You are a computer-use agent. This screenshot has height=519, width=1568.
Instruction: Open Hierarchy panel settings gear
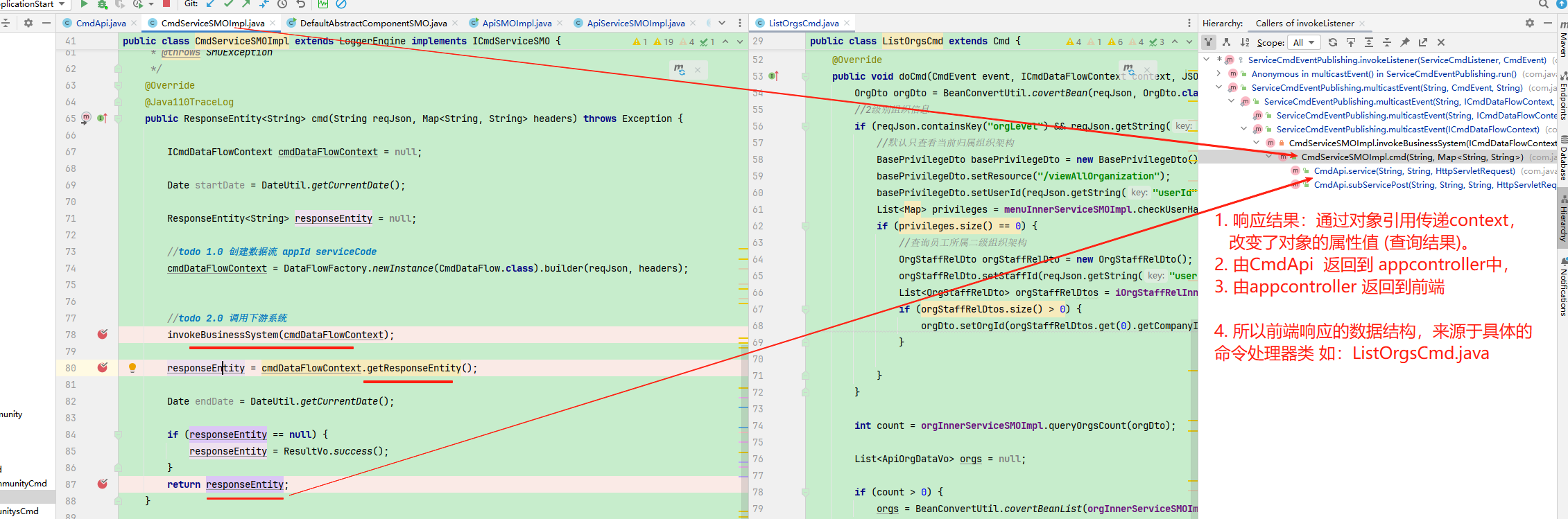click(x=1529, y=23)
